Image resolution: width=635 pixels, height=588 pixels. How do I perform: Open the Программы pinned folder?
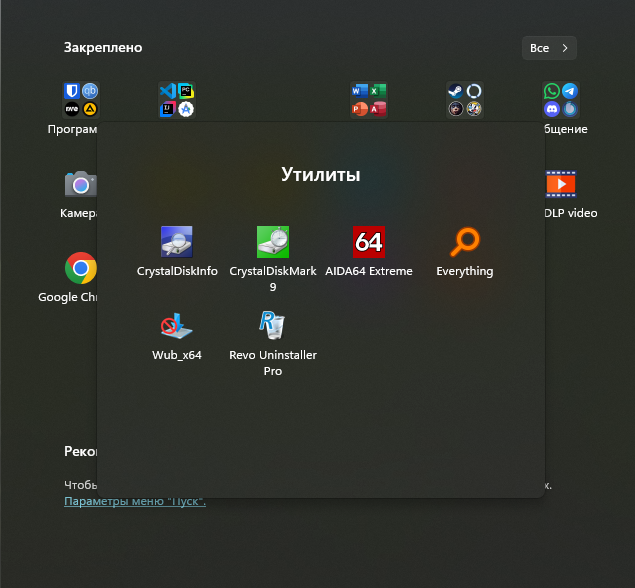coord(81,100)
